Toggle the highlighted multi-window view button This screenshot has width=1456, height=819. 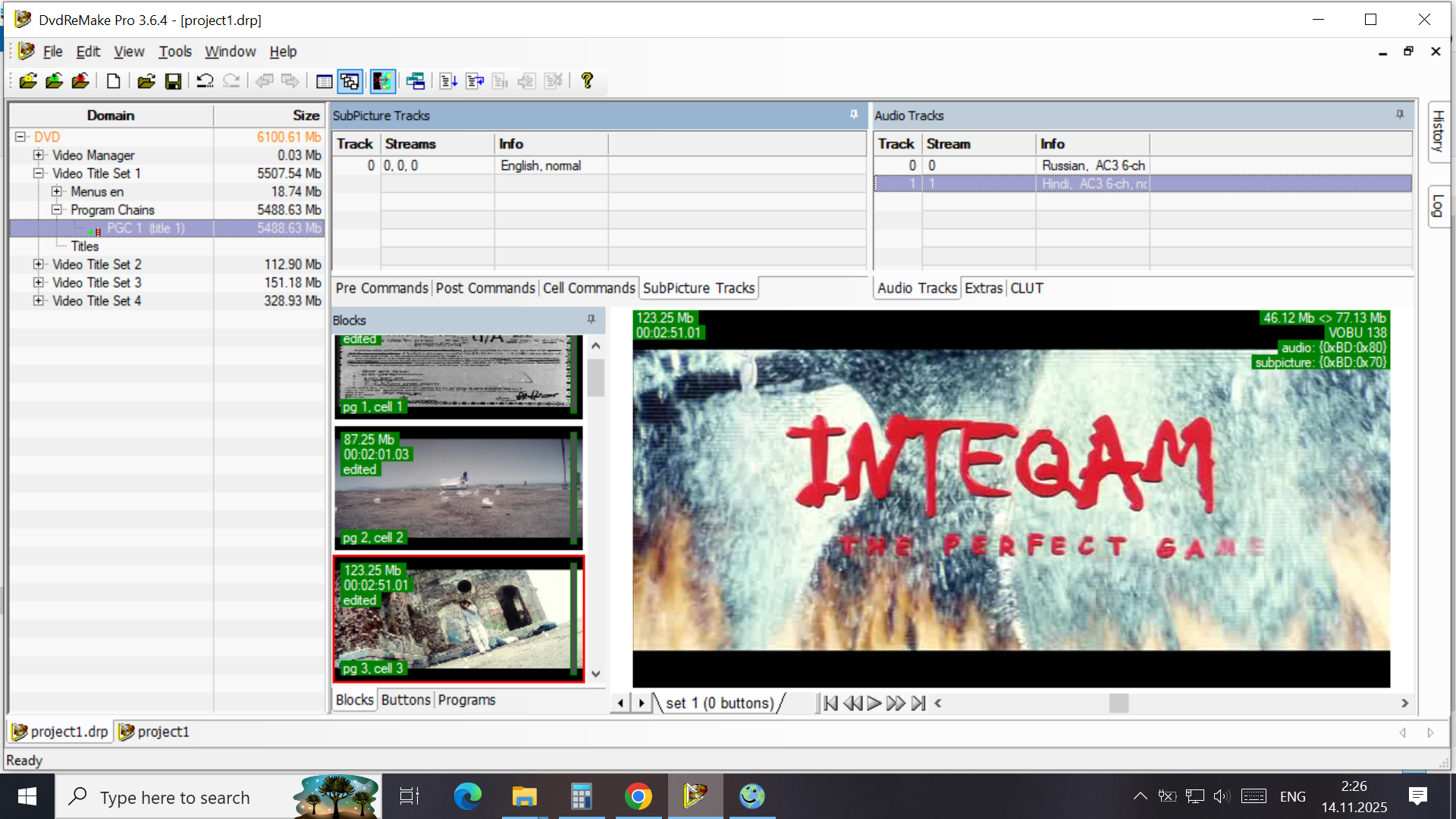[350, 81]
